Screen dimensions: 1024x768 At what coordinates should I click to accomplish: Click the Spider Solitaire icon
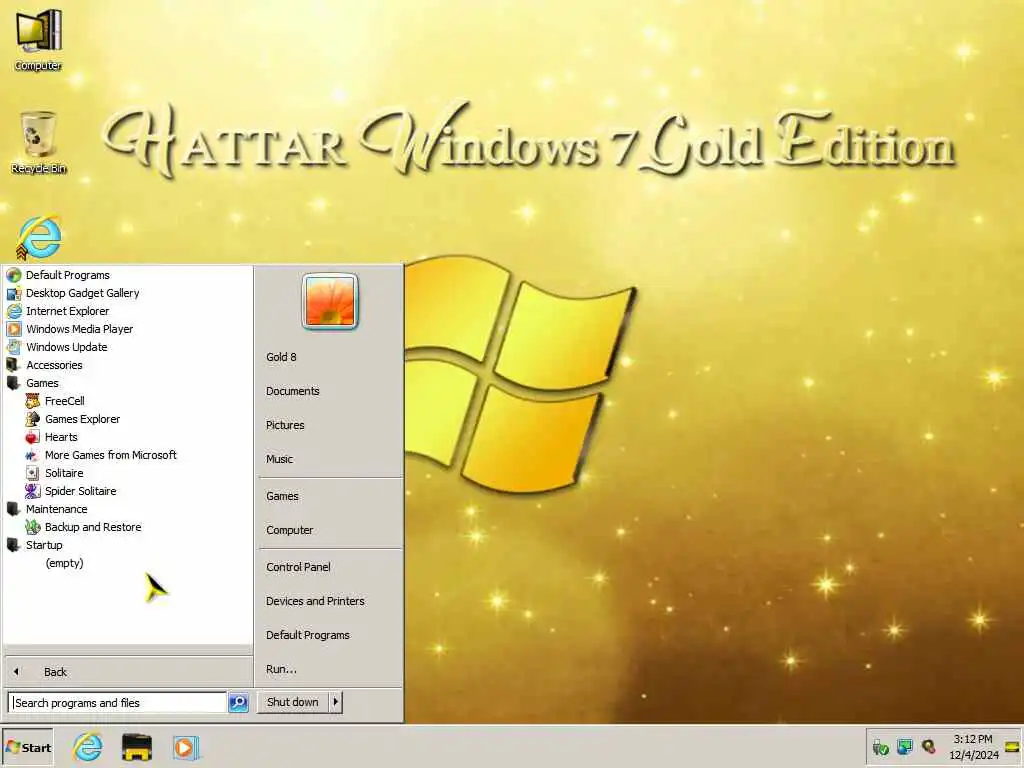pyautogui.click(x=32, y=491)
